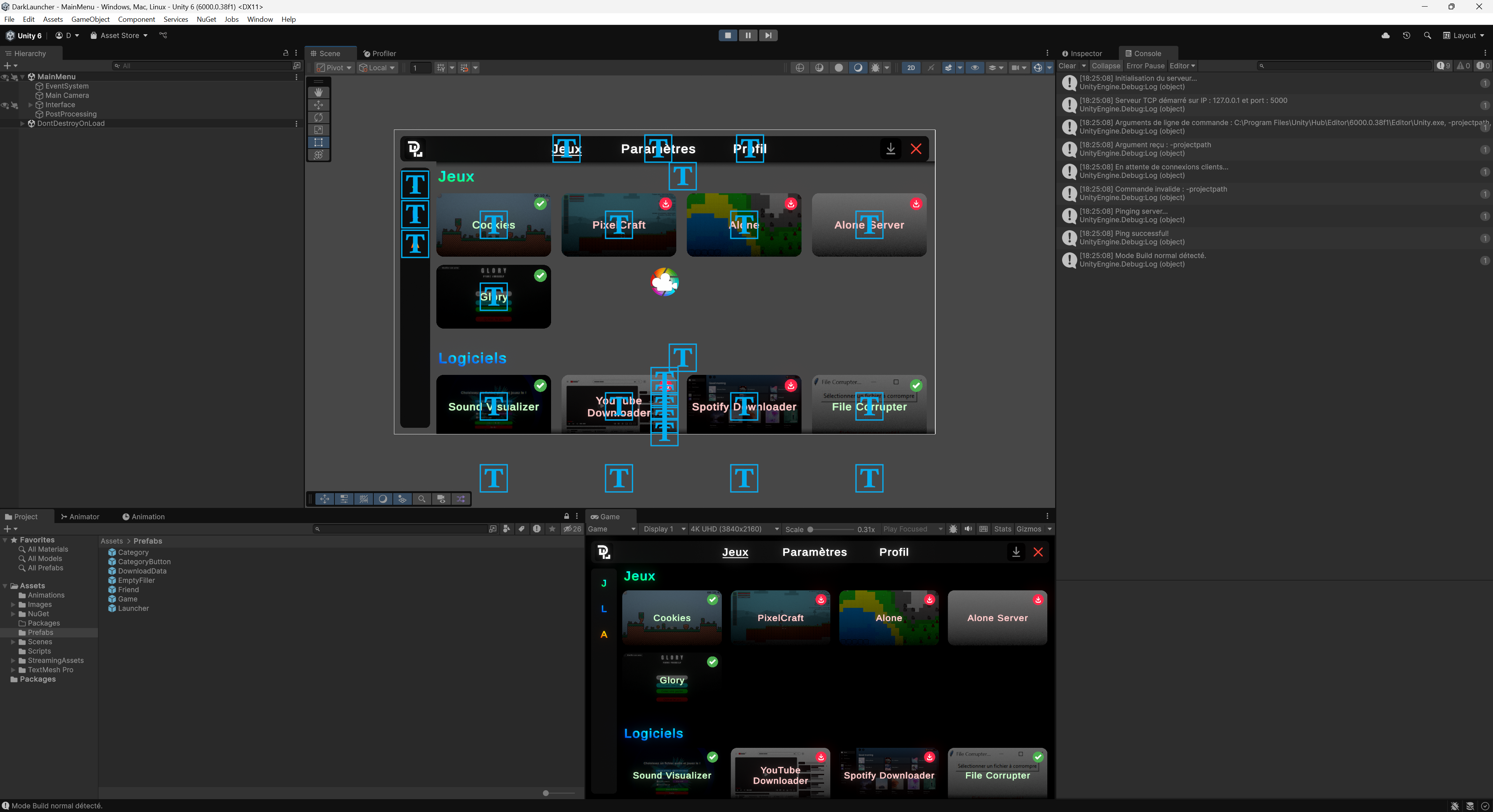Toggle Collapse in the Console
The image size is (1493, 812).
coord(1105,66)
